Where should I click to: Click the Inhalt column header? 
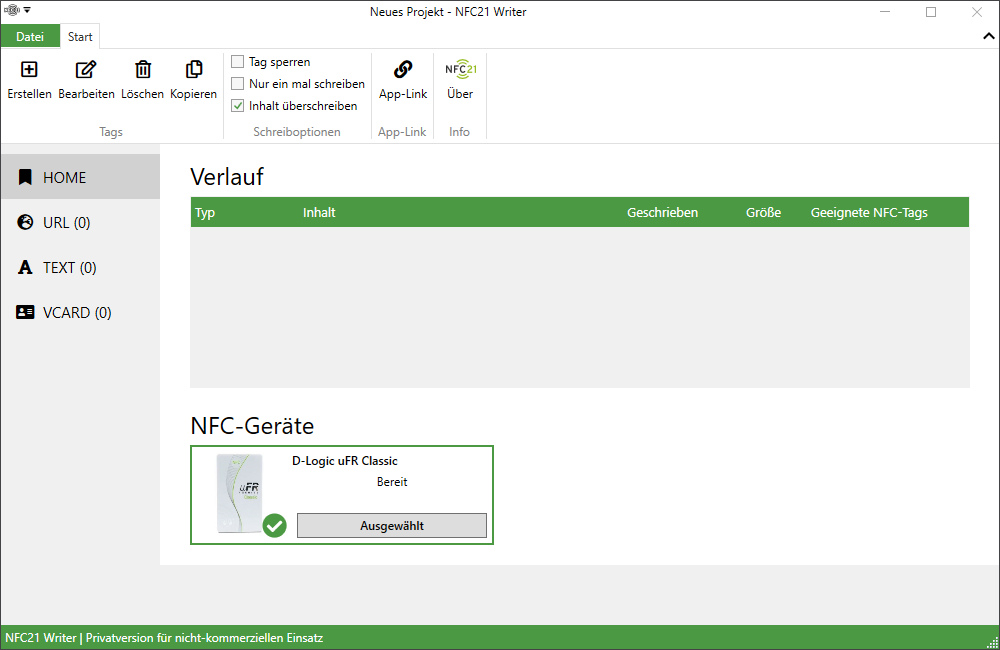pos(319,212)
